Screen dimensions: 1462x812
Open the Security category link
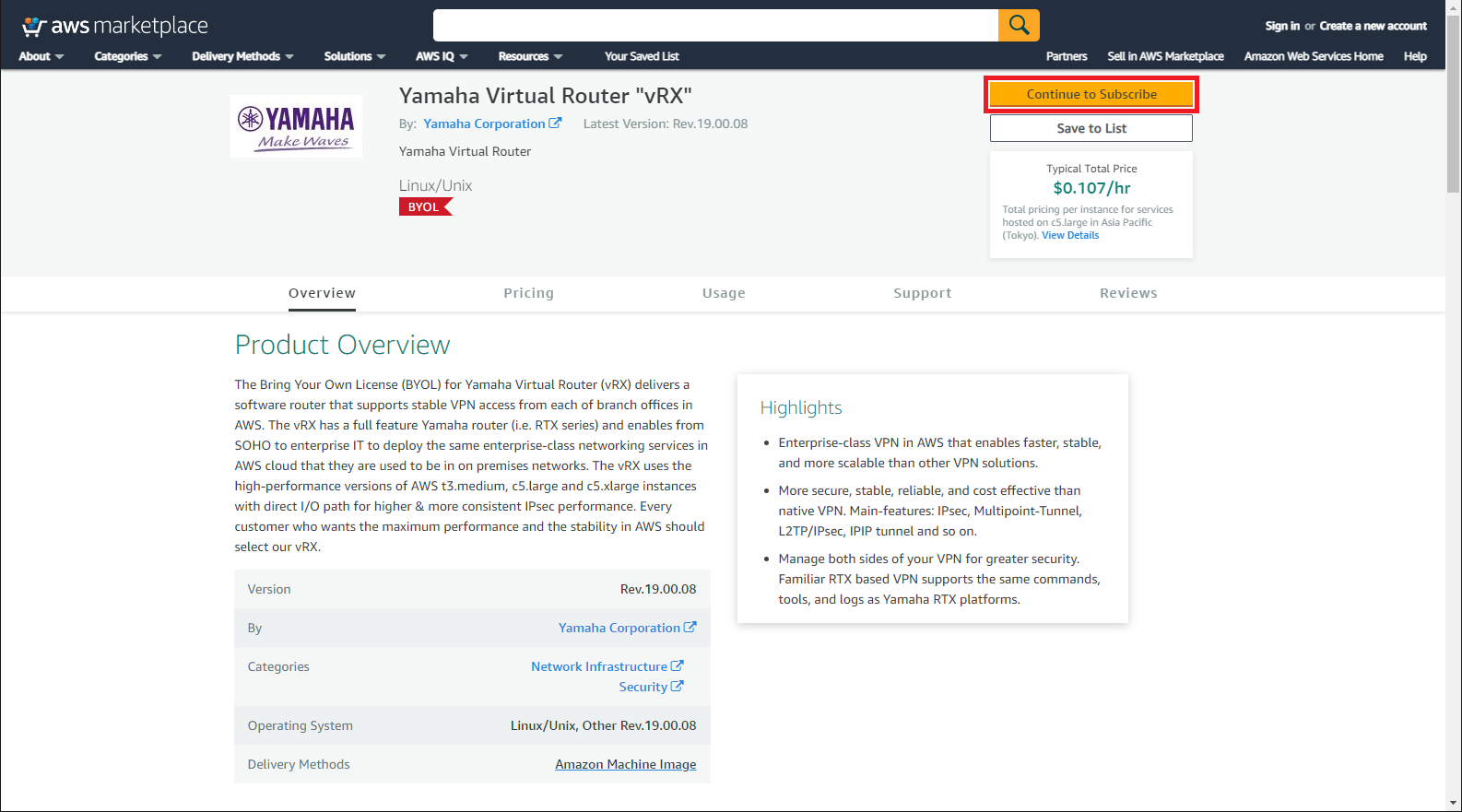pos(643,687)
